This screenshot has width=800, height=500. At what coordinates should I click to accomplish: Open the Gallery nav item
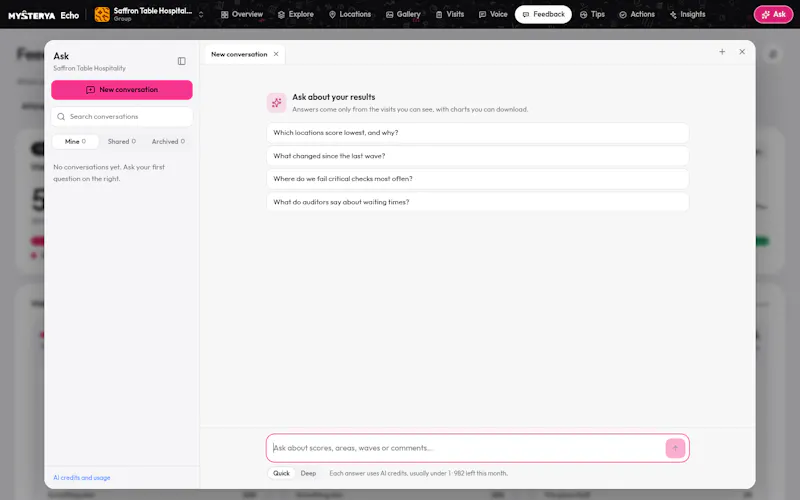403,14
